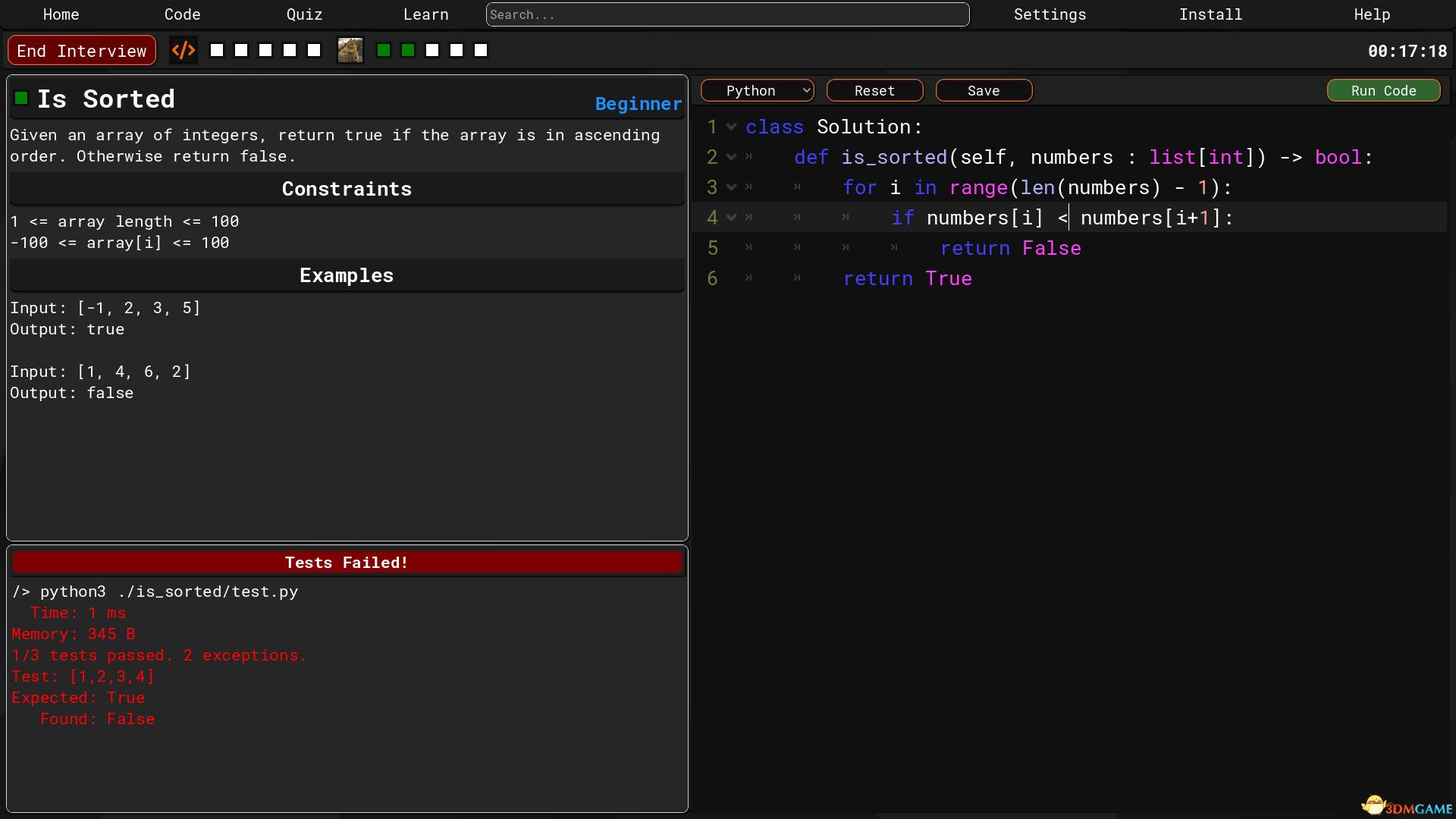Click the Beginner difficulty label
This screenshot has height=819, width=1456.
(638, 104)
